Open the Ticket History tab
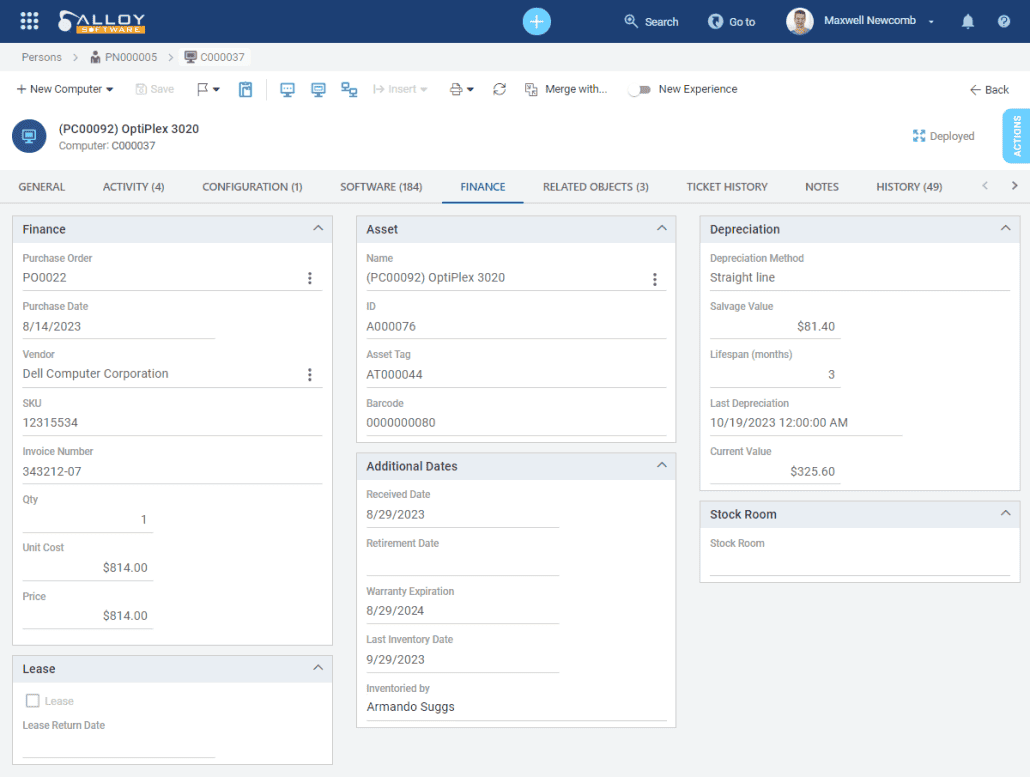Screen dimensions: 1030x777 727,187
